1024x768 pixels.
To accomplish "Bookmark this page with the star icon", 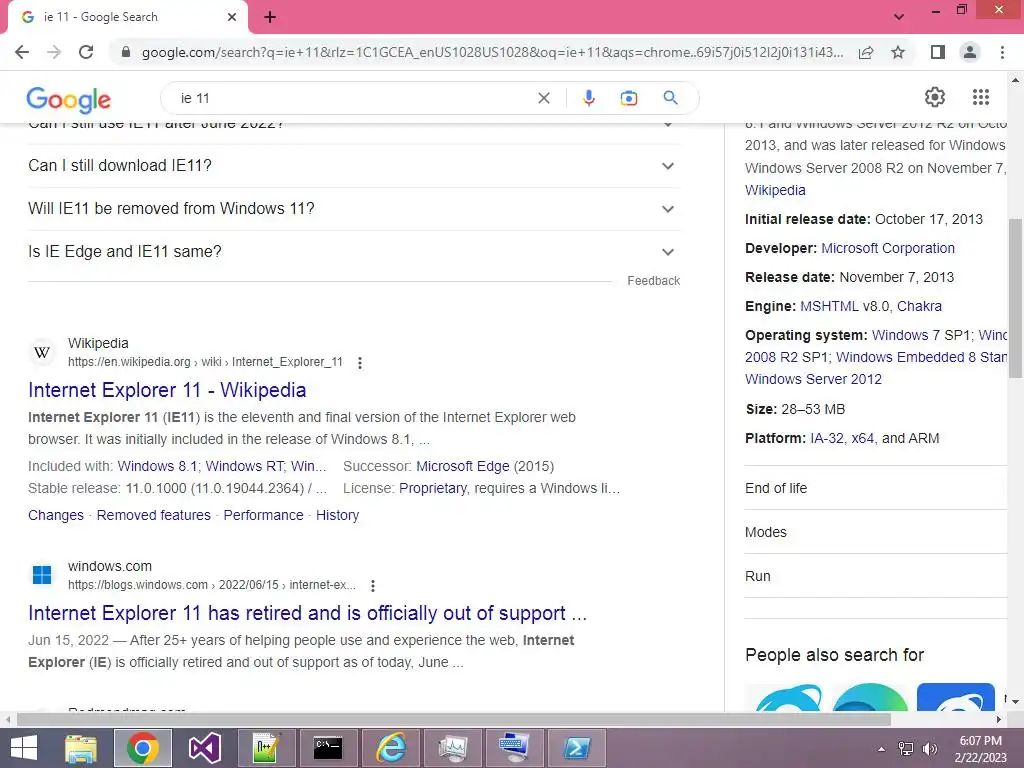I will tap(898, 52).
